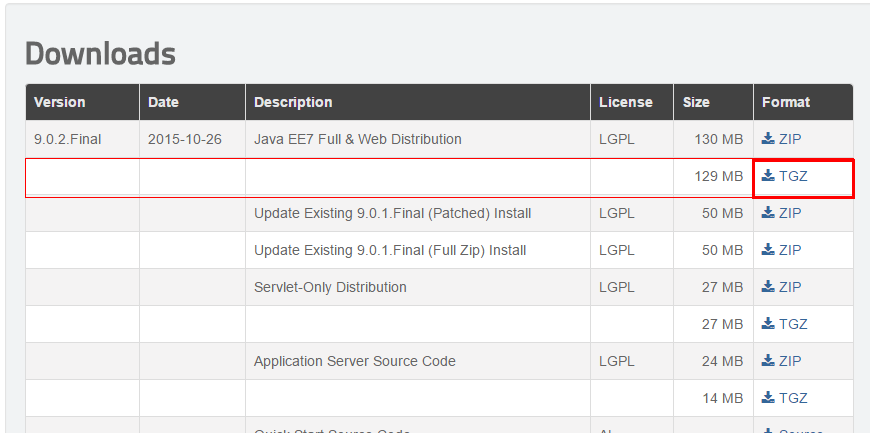
Task: Click Servlet-Only Distribution description text
Action: 330,287
